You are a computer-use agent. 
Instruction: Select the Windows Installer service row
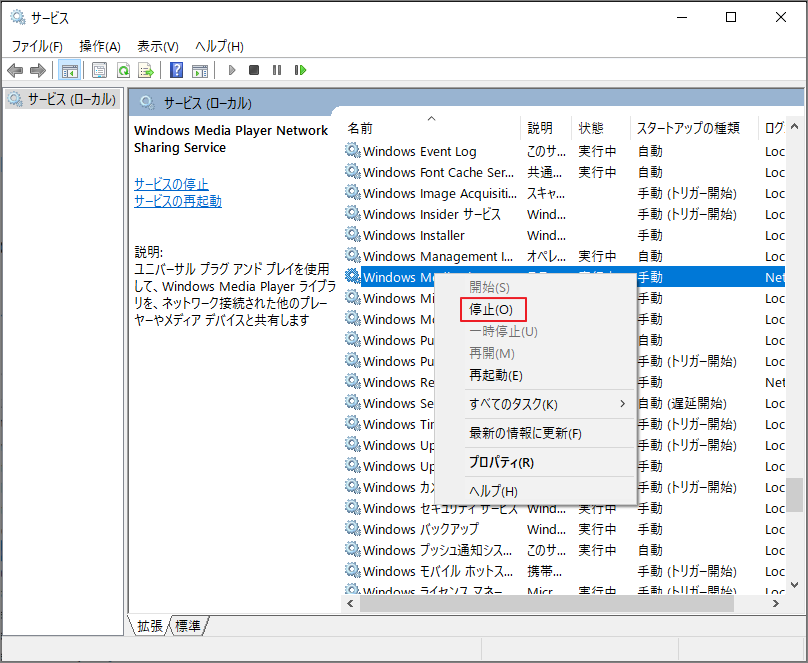(564, 235)
